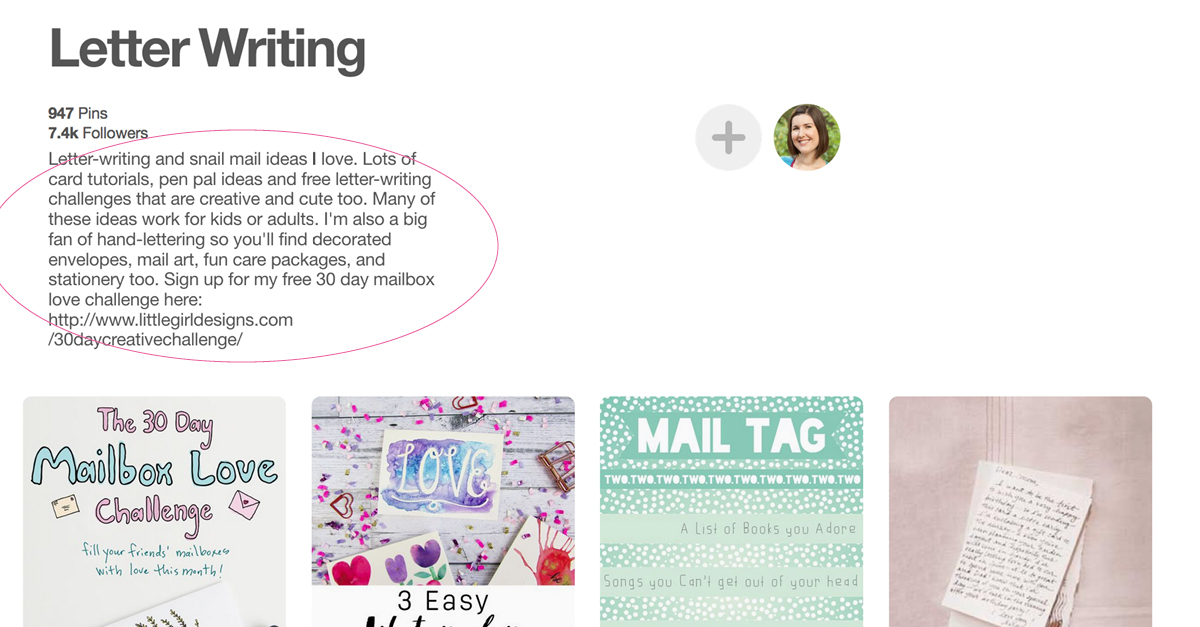Image resolution: width=1200 pixels, height=627 pixels.
Task: Click "Songs you Can't get out of your head" row
Action: pos(731,581)
